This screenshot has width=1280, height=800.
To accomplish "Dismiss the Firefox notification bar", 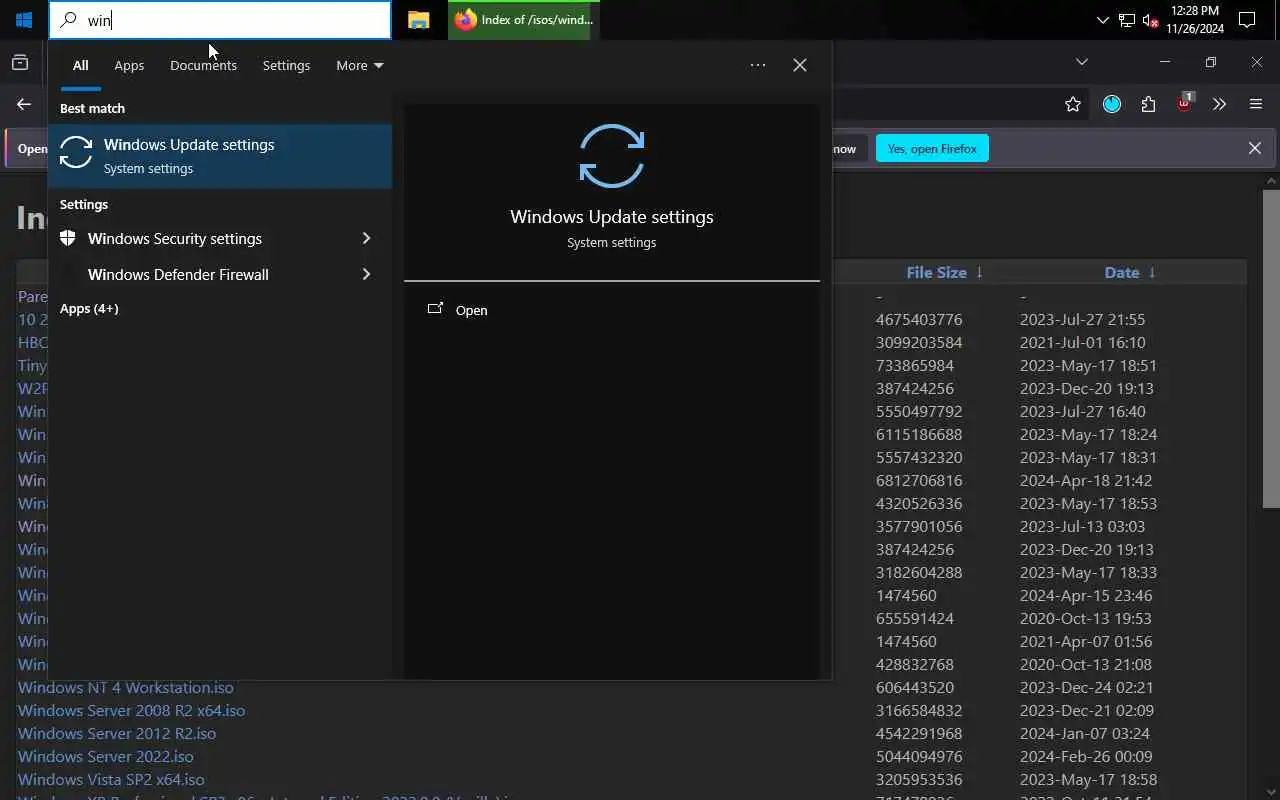I will click(1255, 148).
